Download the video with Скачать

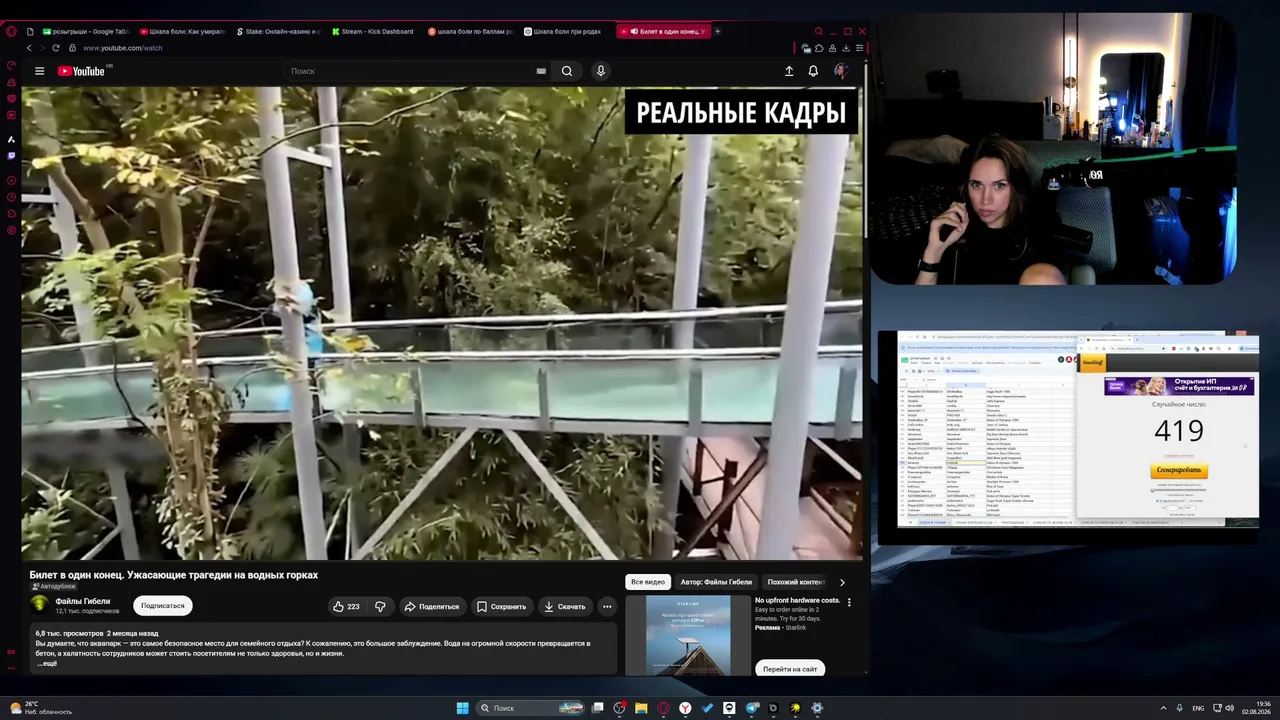click(x=564, y=606)
